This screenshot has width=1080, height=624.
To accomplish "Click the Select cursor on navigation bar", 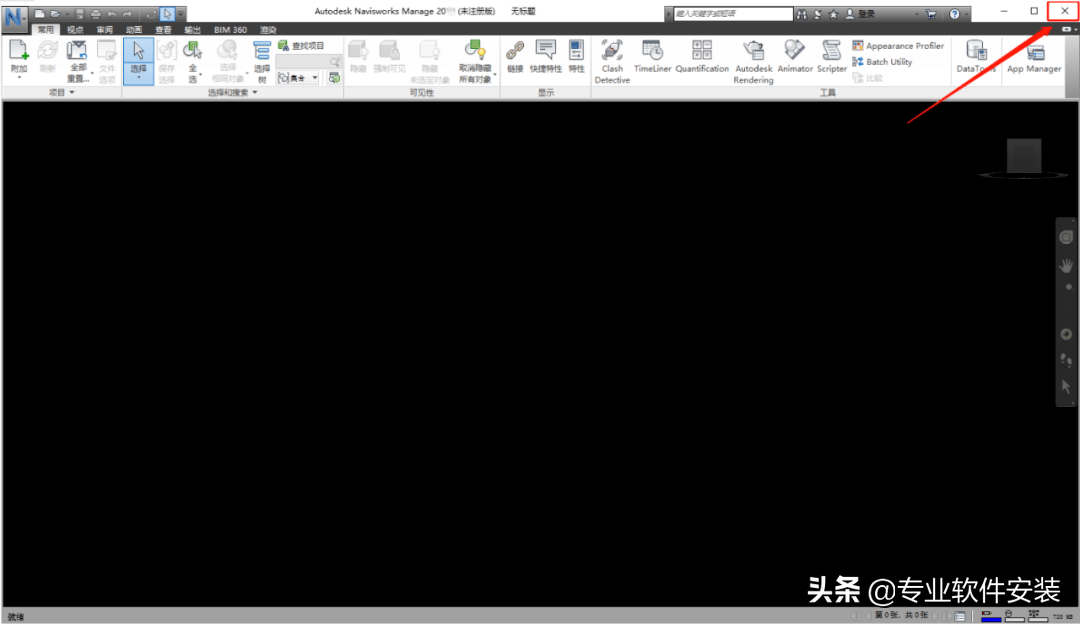I will [x=1066, y=386].
